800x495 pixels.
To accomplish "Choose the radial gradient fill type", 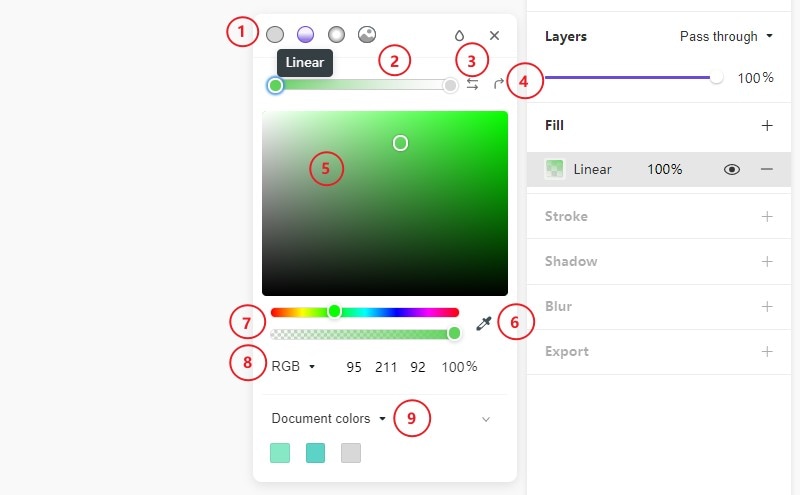I will point(336,35).
